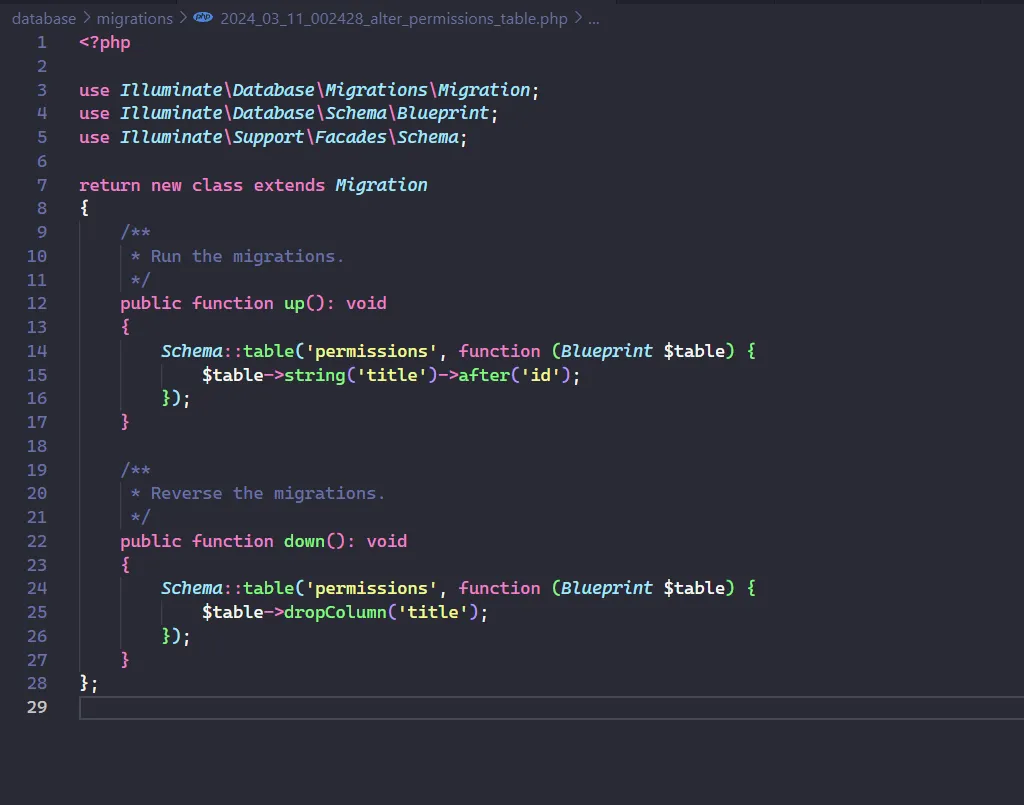
Task: Place cursor on the 'down' function name
Action: [x=304, y=541]
